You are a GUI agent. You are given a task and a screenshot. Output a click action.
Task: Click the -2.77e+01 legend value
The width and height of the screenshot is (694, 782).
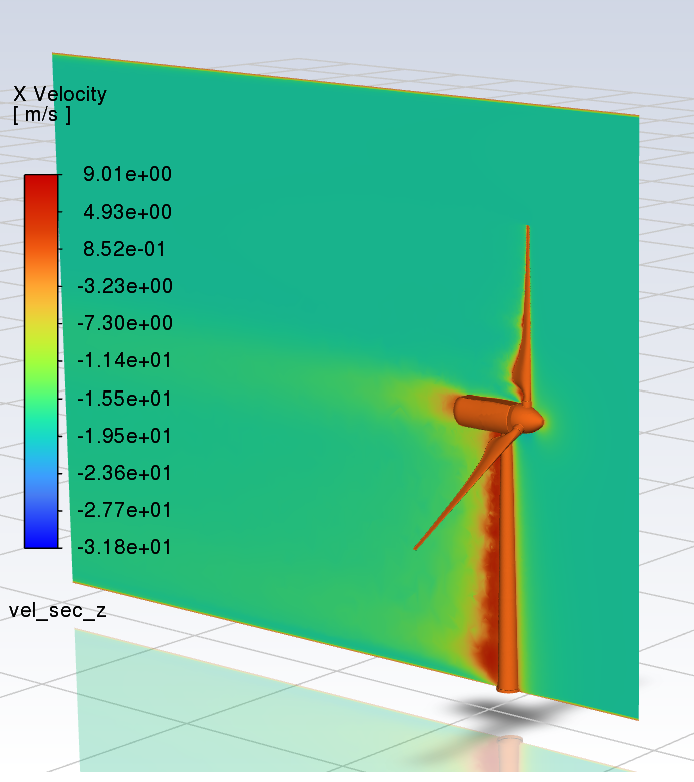[x=124, y=510]
